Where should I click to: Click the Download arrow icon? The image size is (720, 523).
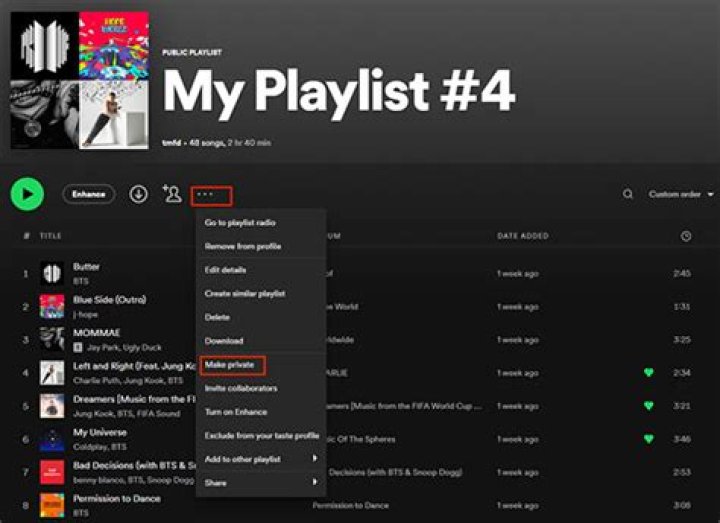click(138, 194)
